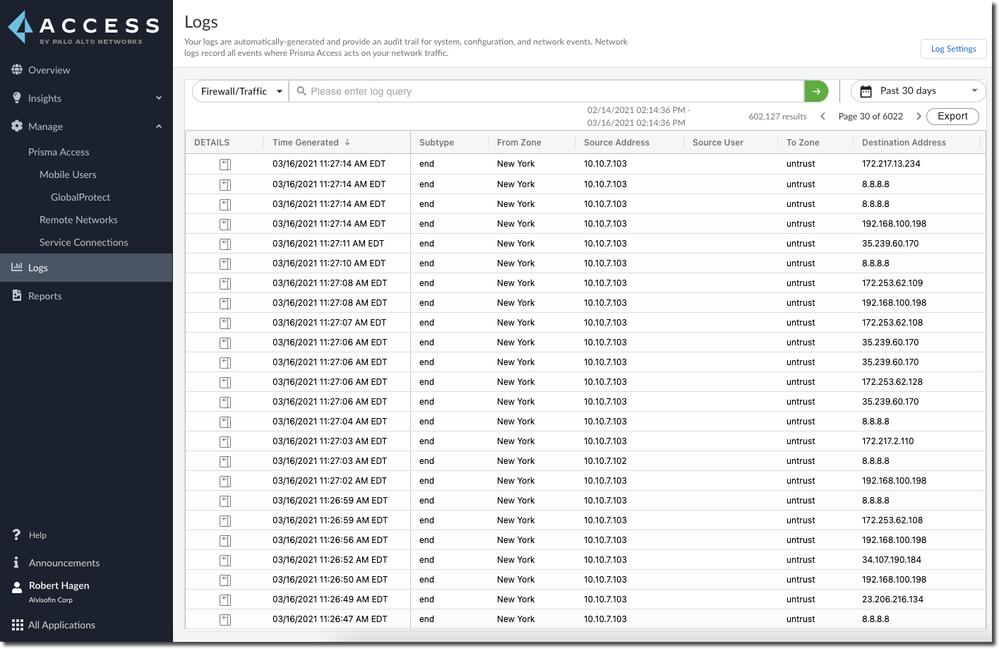Screen dimensions: 999x649
Task: Click timestamp 03/16/2021 11:27:11 AM EDT
Action: click(x=328, y=243)
